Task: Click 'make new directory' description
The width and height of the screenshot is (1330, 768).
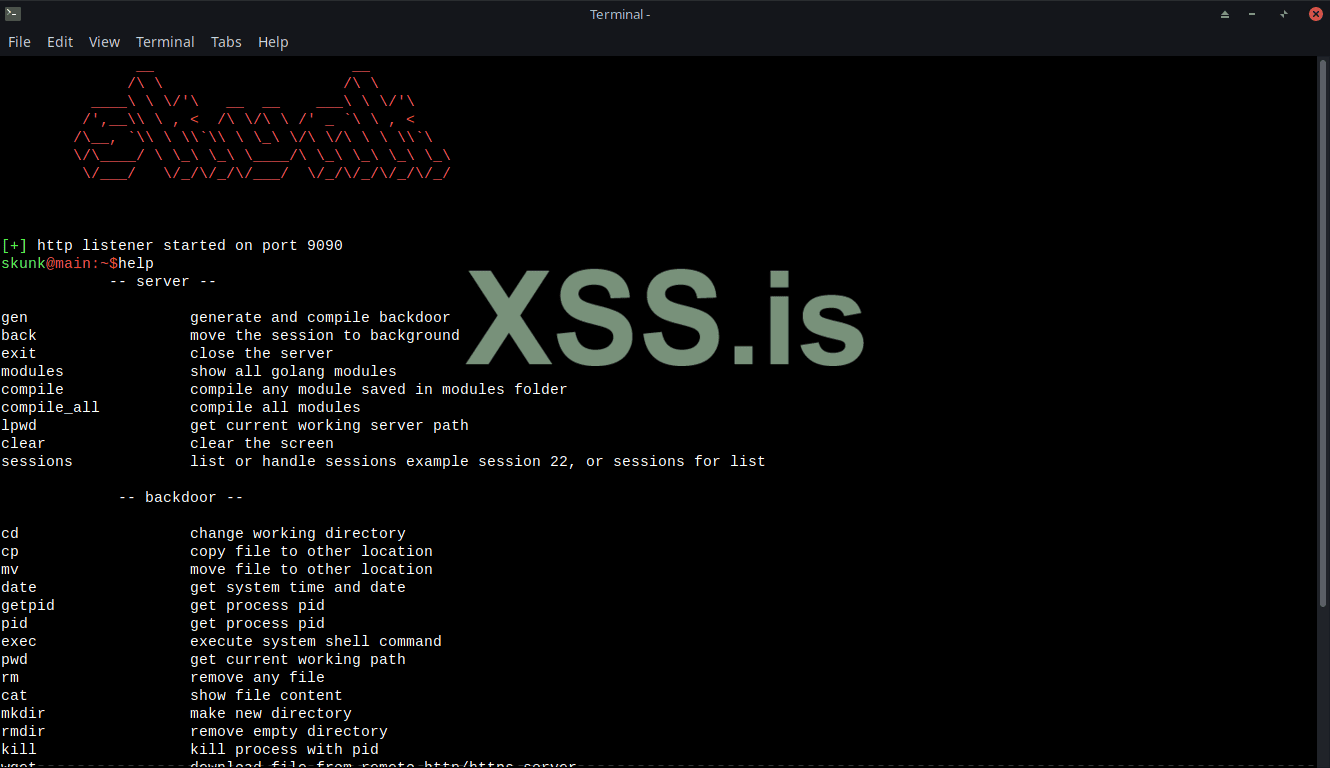Action: coord(271,714)
